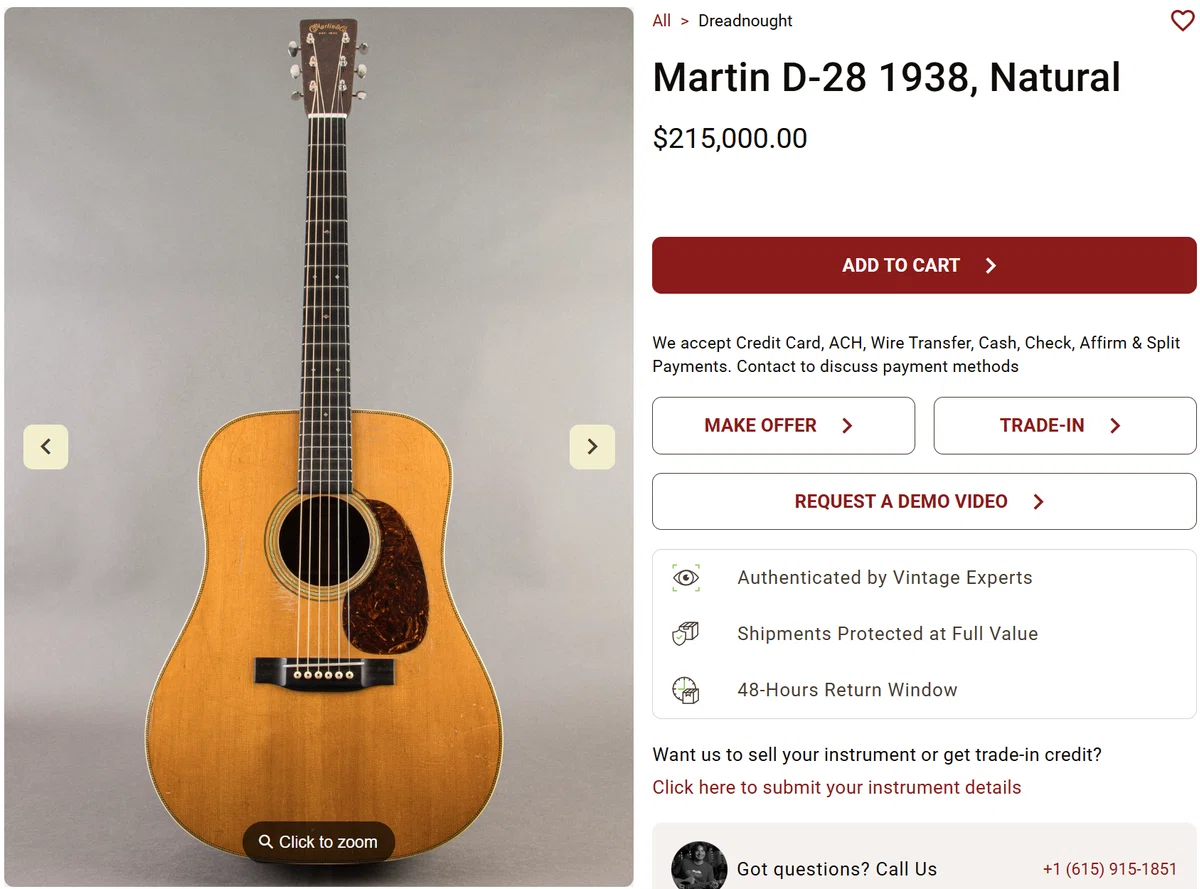1200x889 pixels.
Task: Click here to submit your instrument details
Action: [837, 787]
